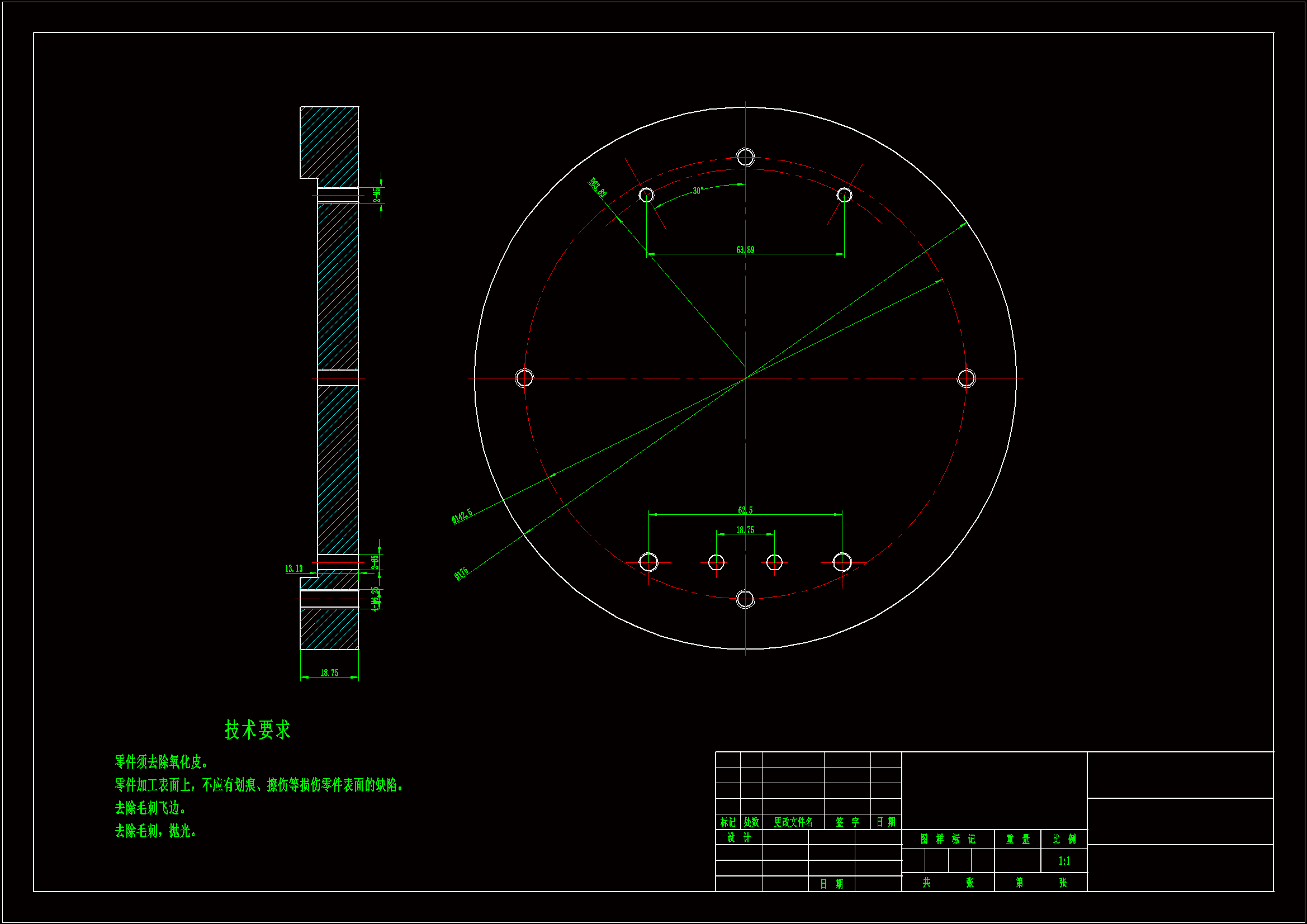Click the Ø175 diameter label

[x=461, y=574]
